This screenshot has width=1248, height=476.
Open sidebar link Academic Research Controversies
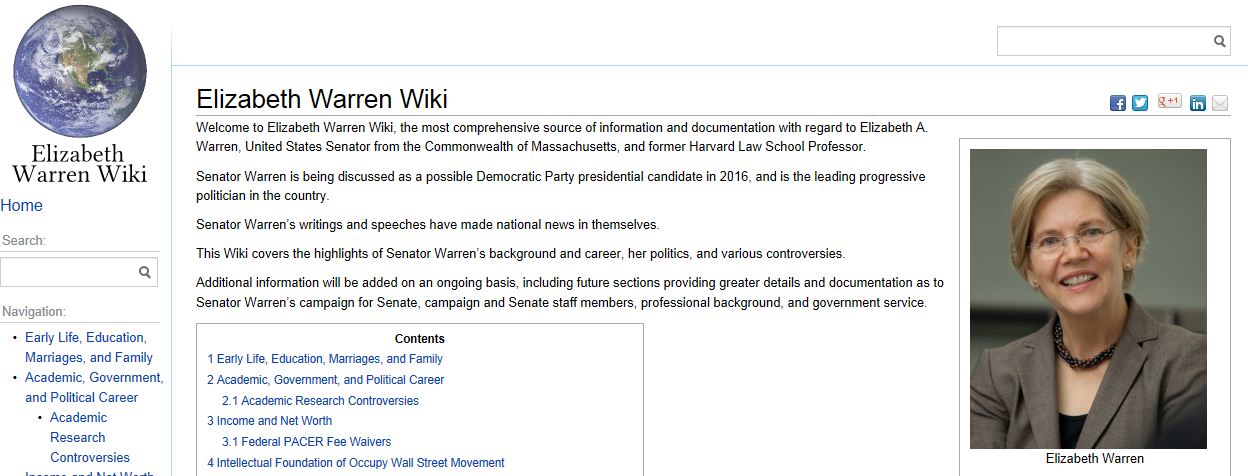[x=90, y=437]
